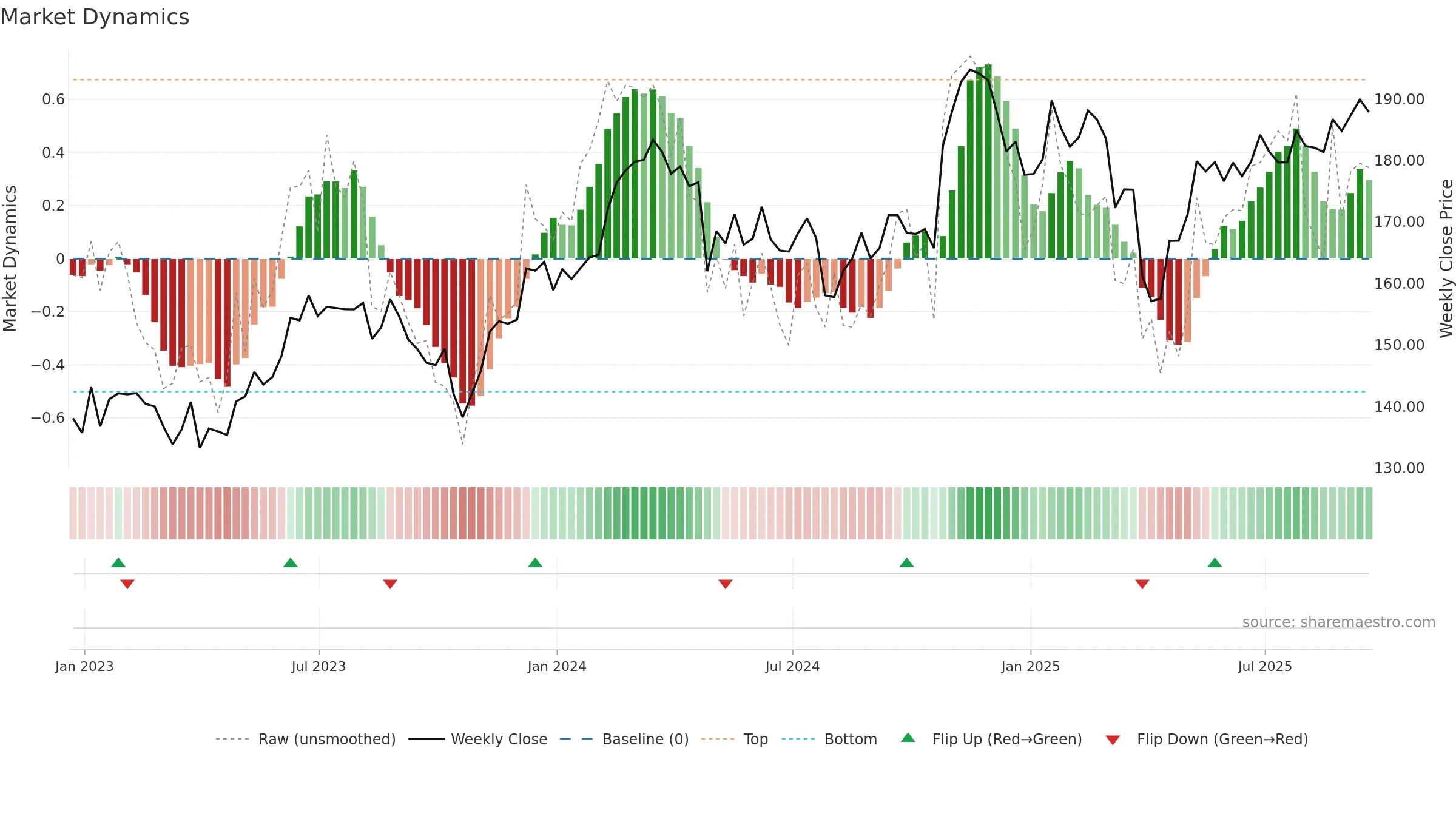
Task: Click the source: sharemaestro.com text
Action: (1339, 622)
